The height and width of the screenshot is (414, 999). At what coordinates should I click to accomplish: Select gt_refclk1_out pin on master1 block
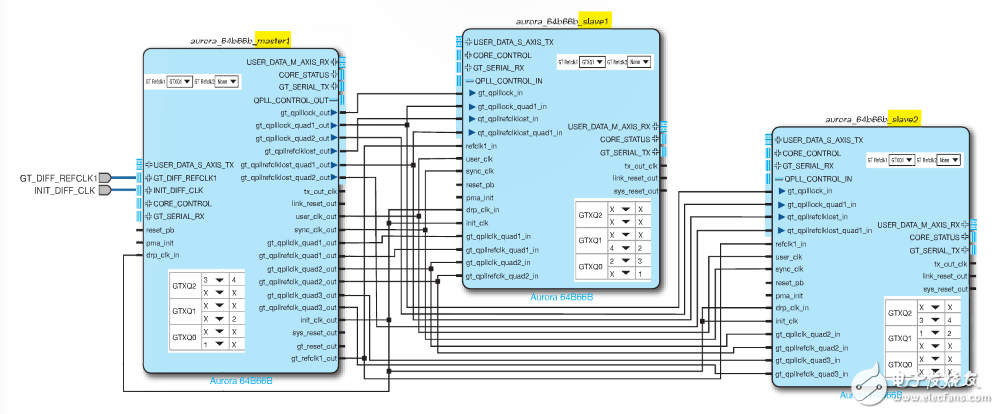(314, 358)
